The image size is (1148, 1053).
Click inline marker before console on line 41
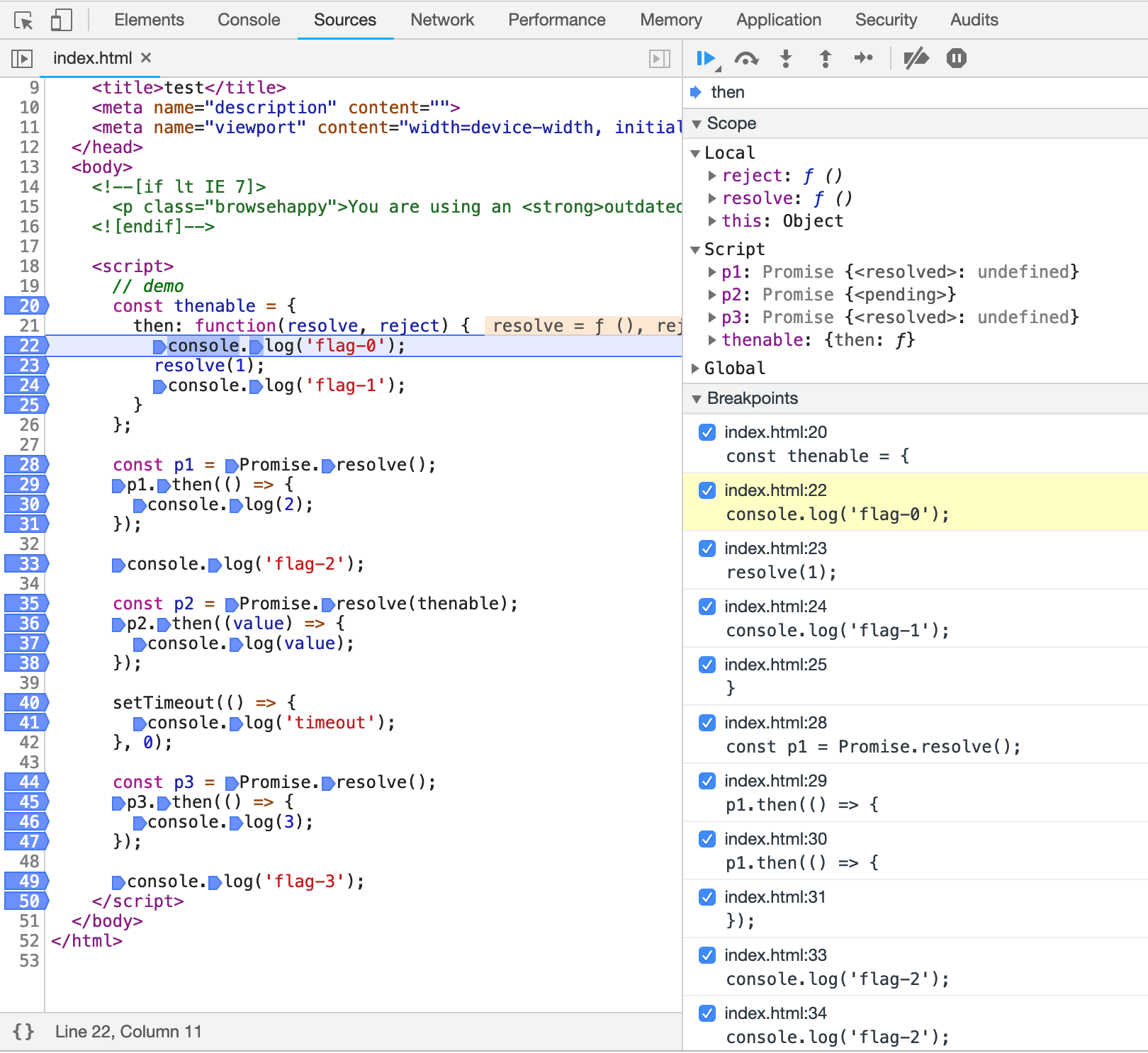(140, 723)
